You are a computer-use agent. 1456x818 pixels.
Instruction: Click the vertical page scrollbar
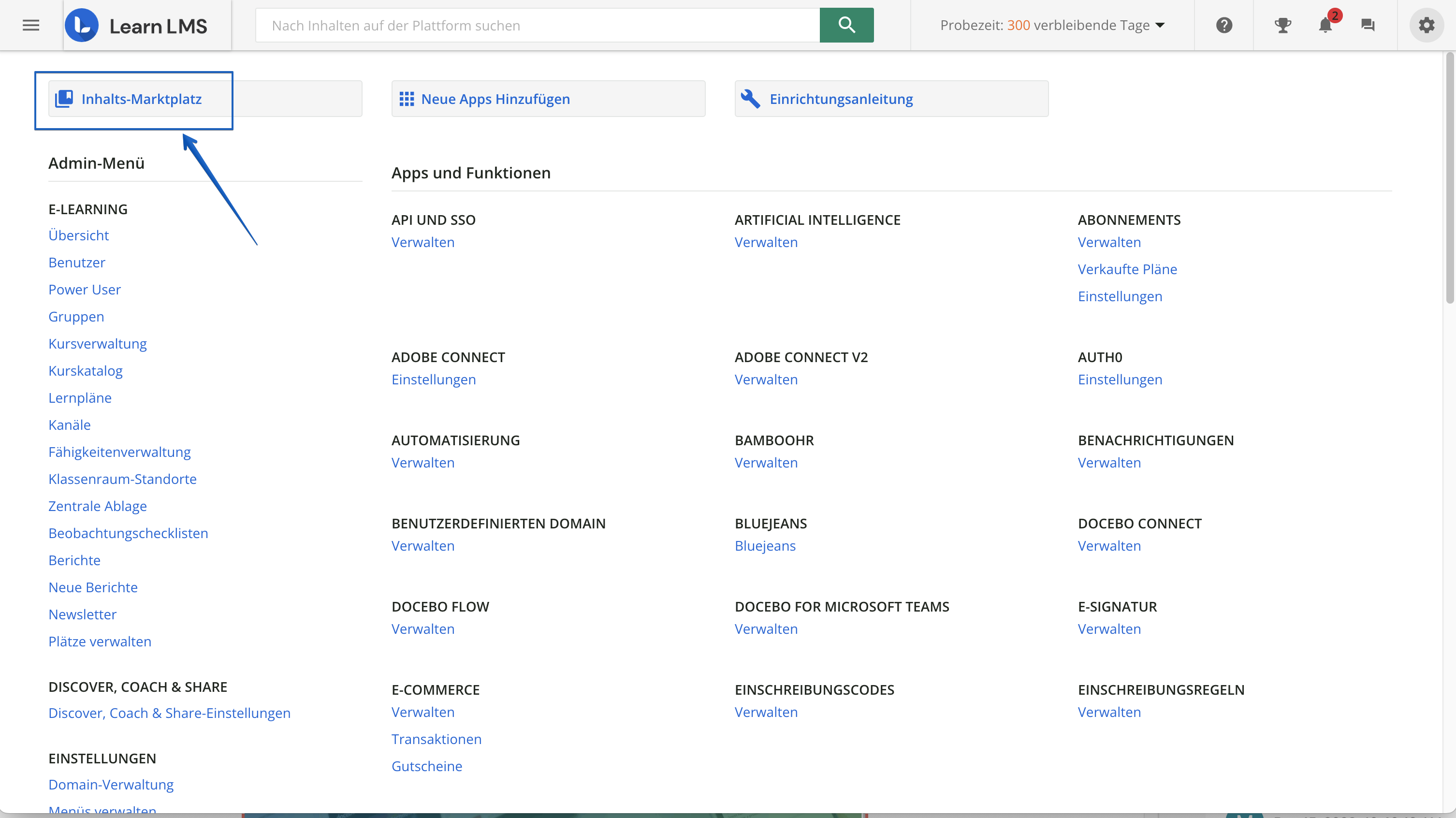click(x=1450, y=178)
